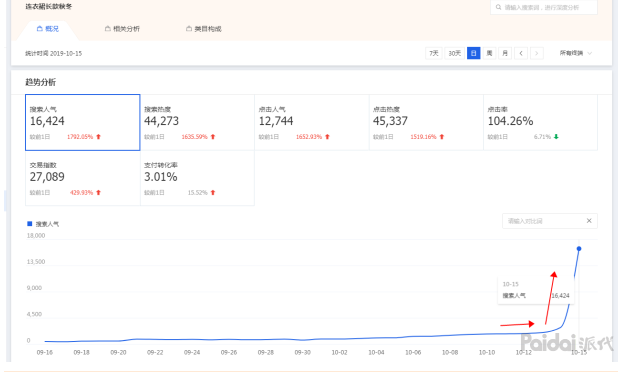This screenshot has height=372, width=618.
Task: Select the 日 daily granularity button
Action: (x=473, y=53)
